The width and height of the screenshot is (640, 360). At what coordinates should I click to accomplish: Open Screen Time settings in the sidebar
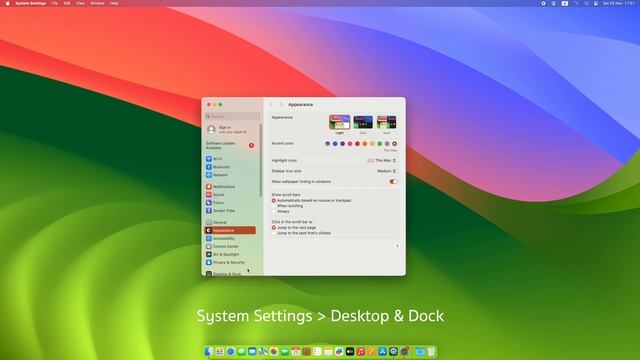[230, 211]
